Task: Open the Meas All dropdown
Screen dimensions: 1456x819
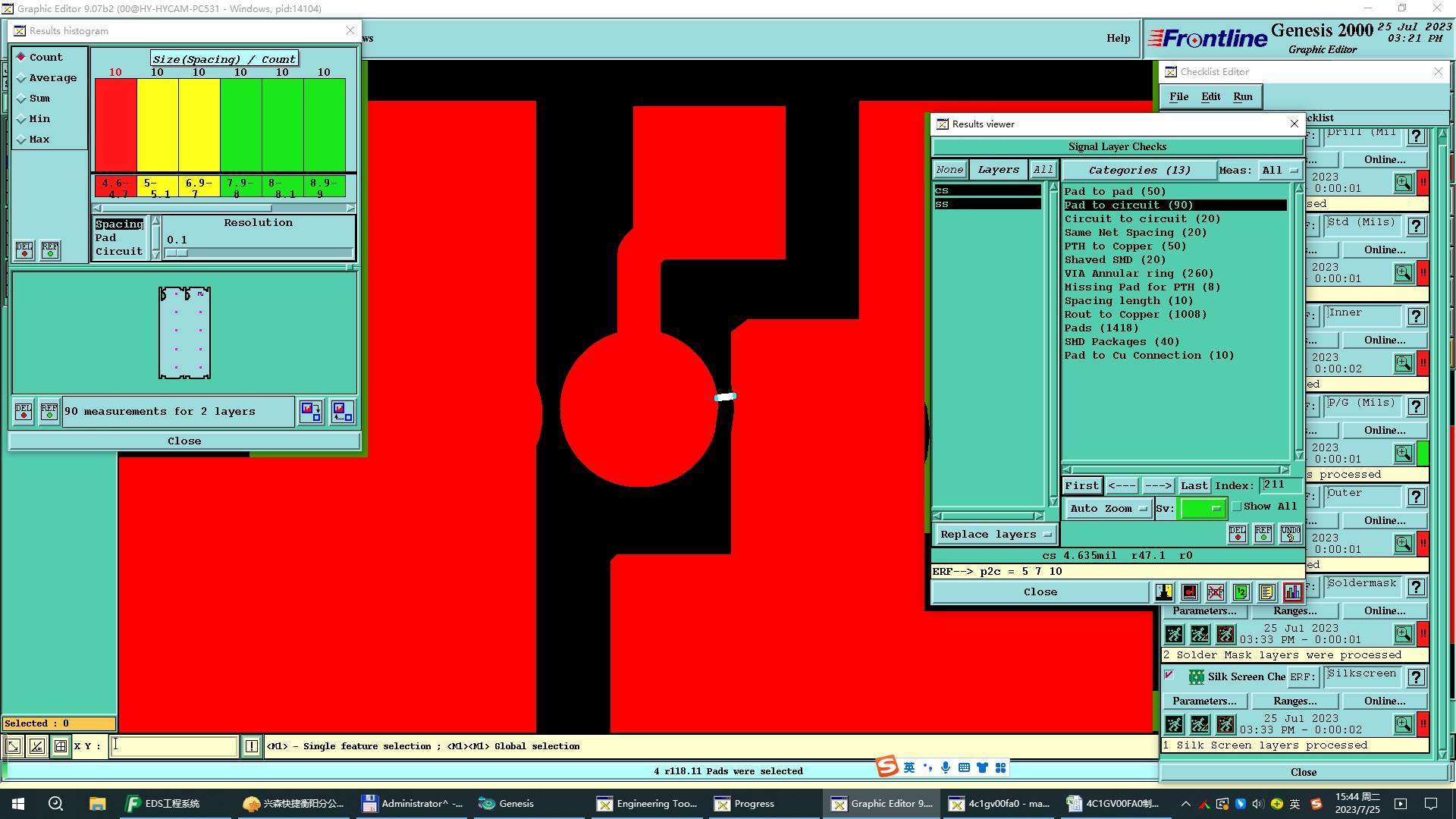Action: pos(1280,170)
